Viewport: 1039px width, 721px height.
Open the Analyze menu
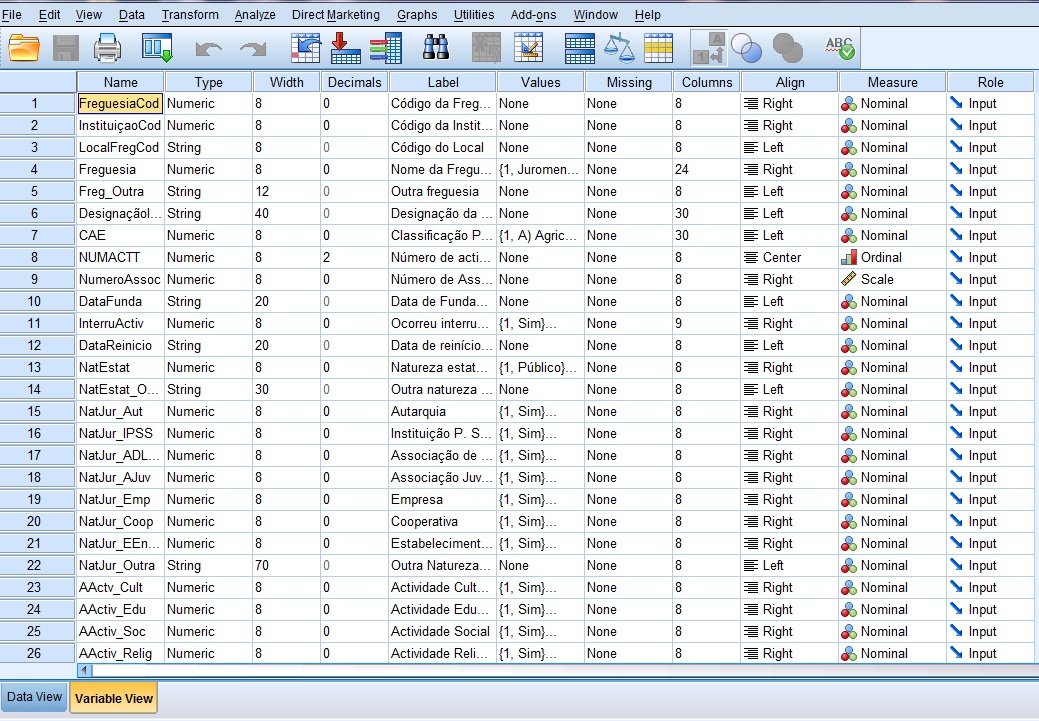pyautogui.click(x=255, y=15)
